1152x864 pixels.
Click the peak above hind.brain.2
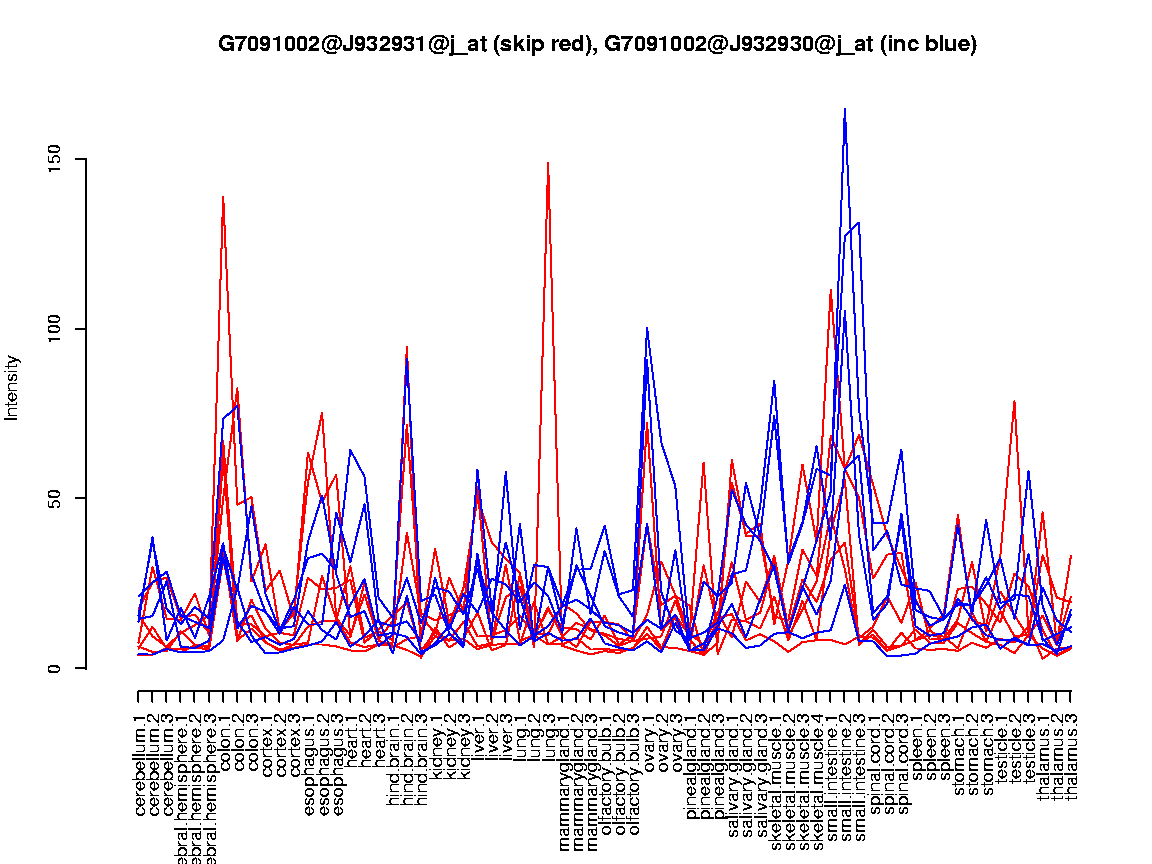[x=407, y=348]
